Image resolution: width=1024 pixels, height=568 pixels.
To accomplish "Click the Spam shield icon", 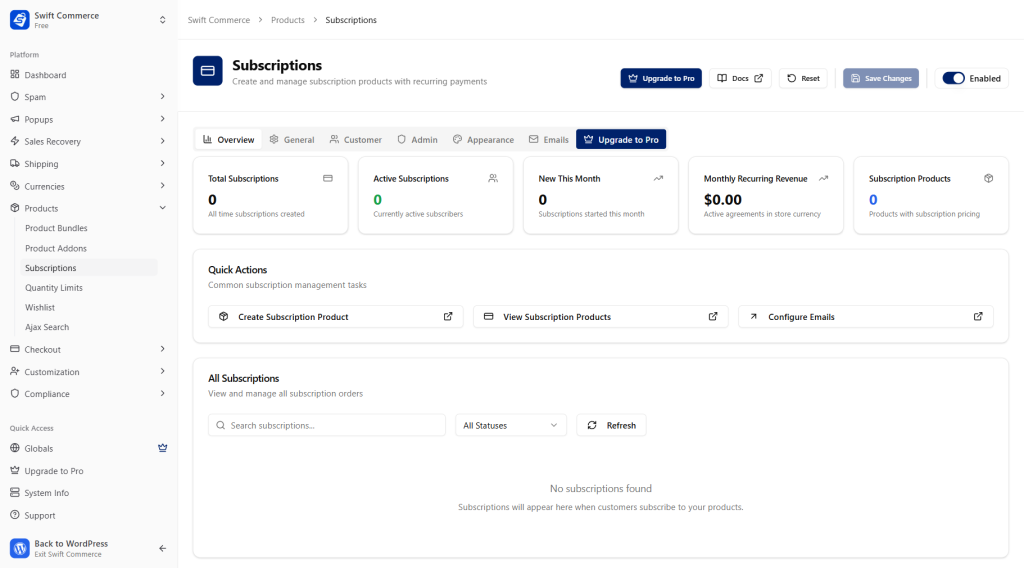I will (15, 97).
